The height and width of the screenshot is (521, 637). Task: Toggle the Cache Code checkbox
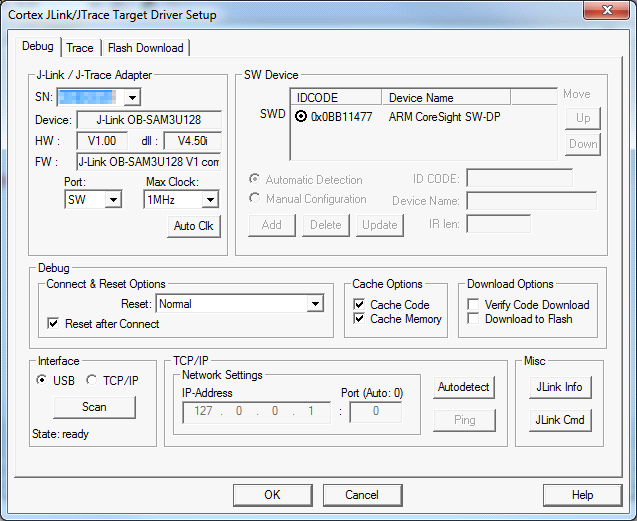click(x=359, y=304)
